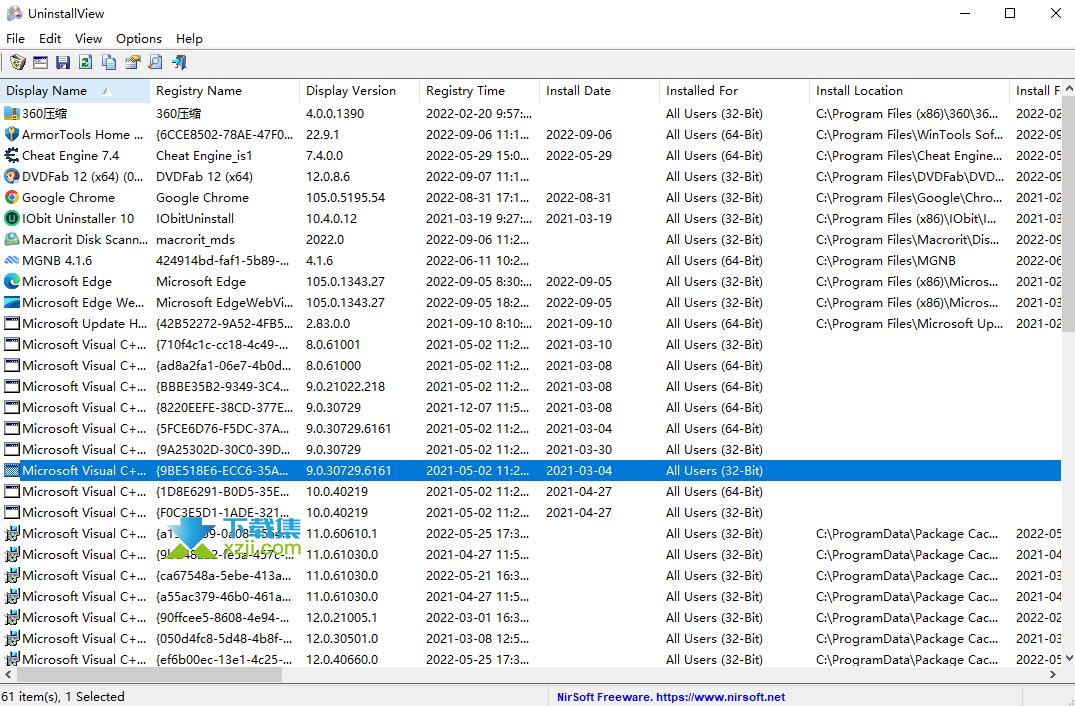Click the Exit door icon in the toolbar
The width and height of the screenshot is (1075, 706).
point(179,62)
